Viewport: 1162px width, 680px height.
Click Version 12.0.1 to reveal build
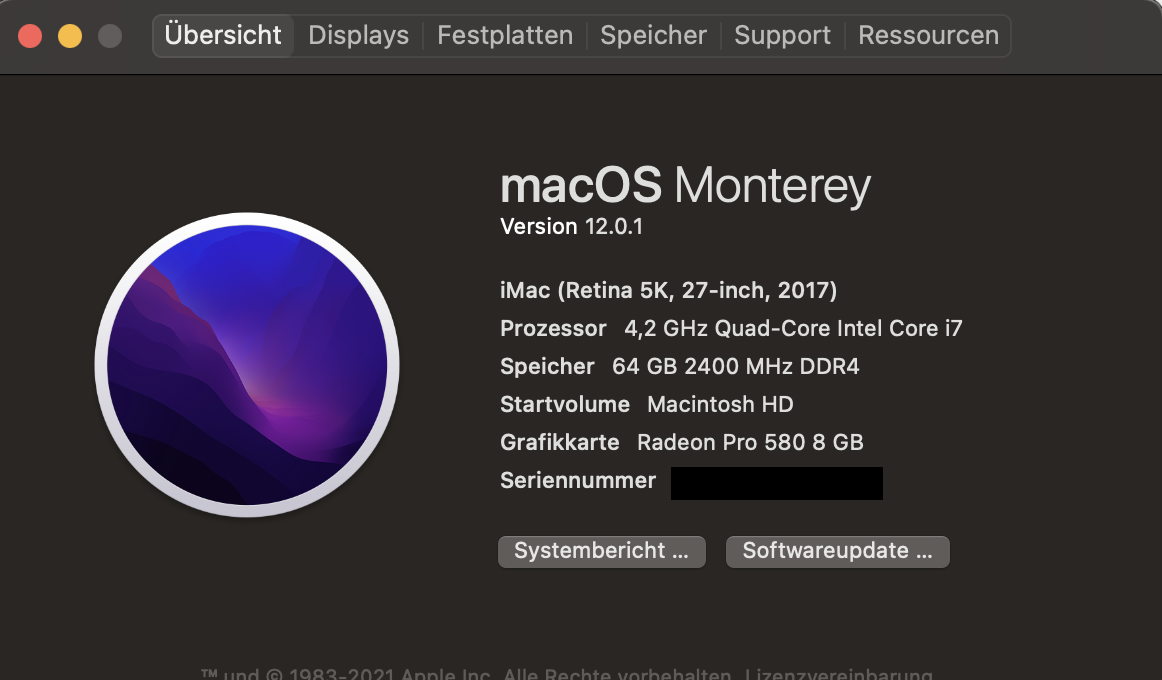coord(571,227)
